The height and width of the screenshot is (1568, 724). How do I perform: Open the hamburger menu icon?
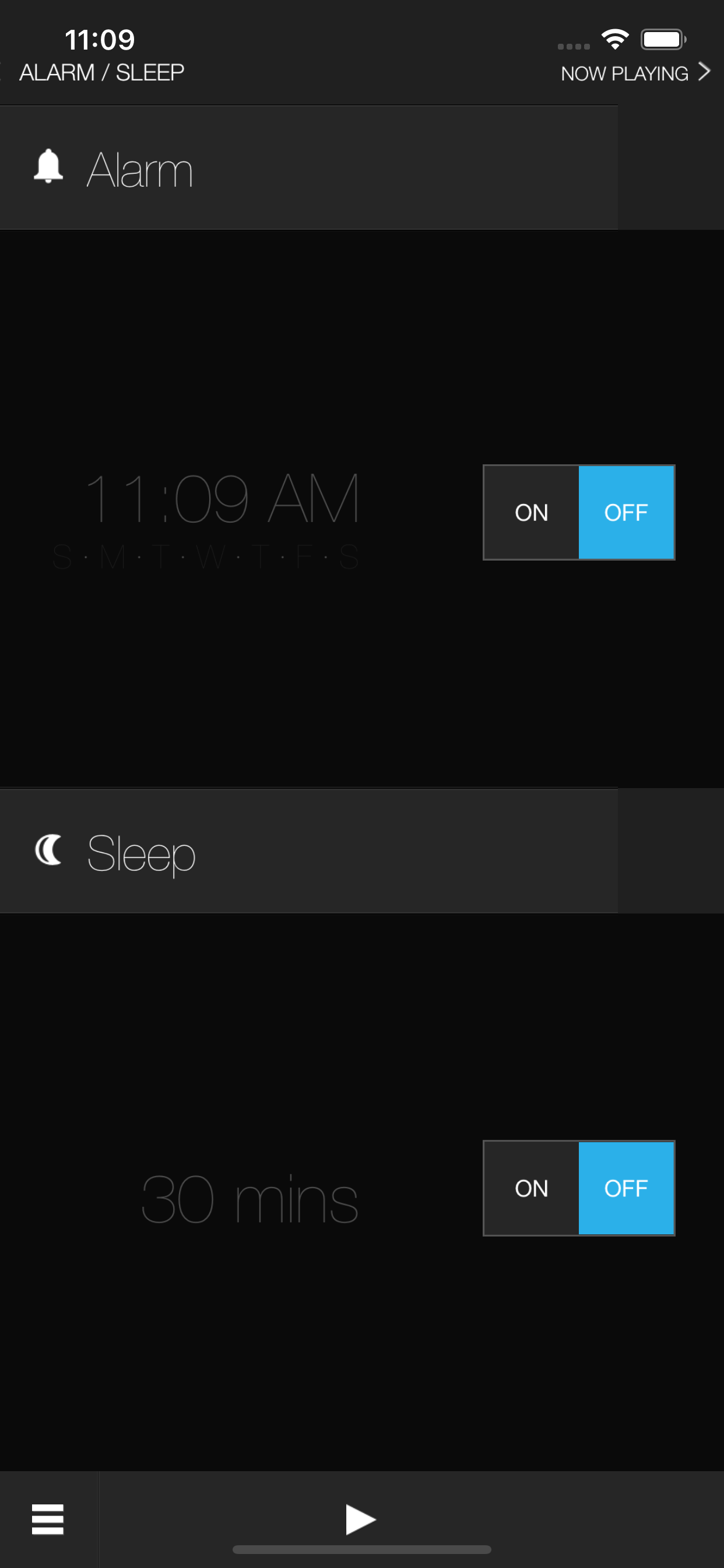pos(47,1520)
